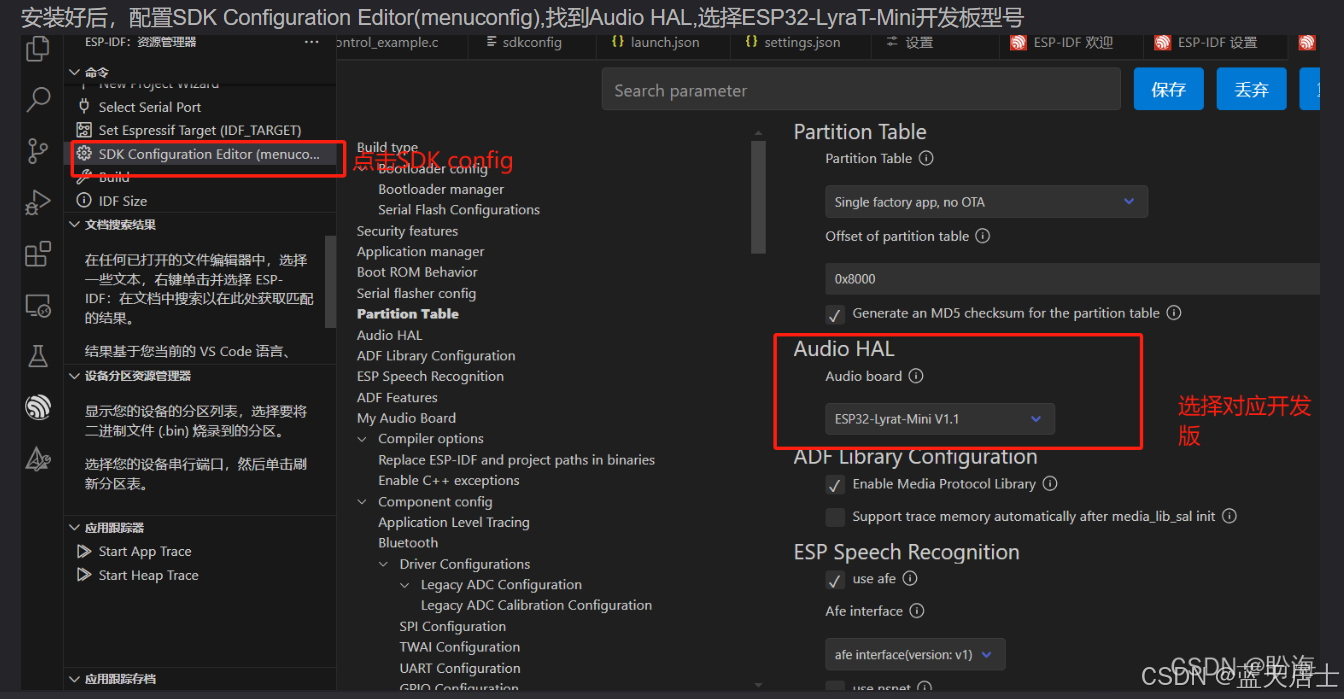Click info icon beside Enable Media Protocol Library

(x=1050, y=484)
